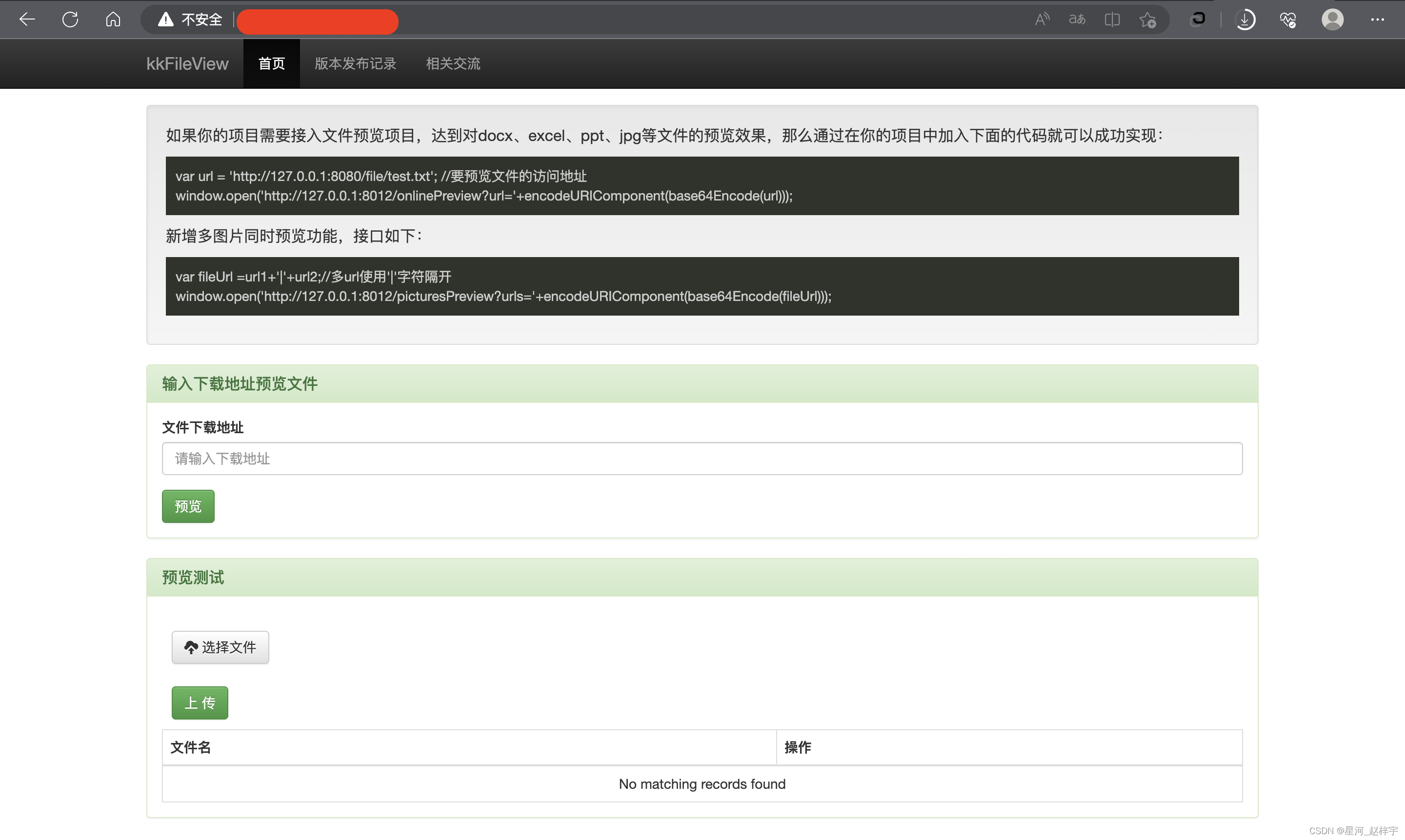The height and width of the screenshot is (840, 1405).
Task: Click the split screen icon
Action: 1112,19
